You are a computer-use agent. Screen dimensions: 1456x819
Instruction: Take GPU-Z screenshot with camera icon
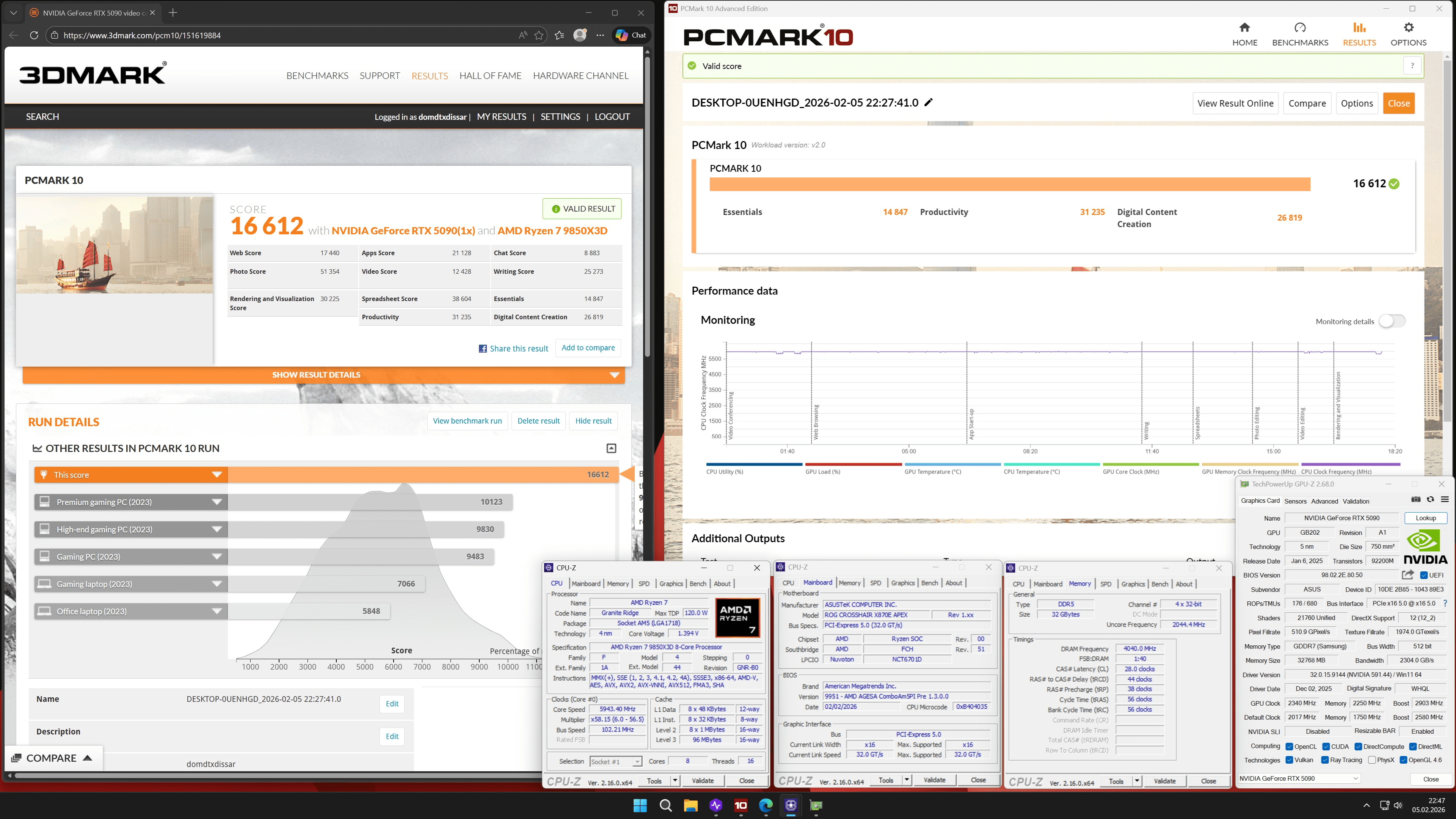tap(1415, 499)
